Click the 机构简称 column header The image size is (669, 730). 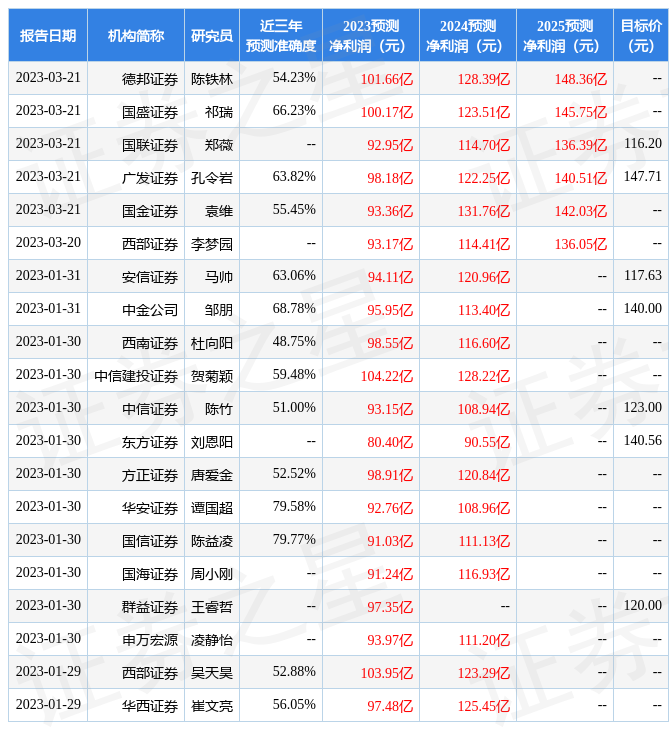(x=135, y=35)
